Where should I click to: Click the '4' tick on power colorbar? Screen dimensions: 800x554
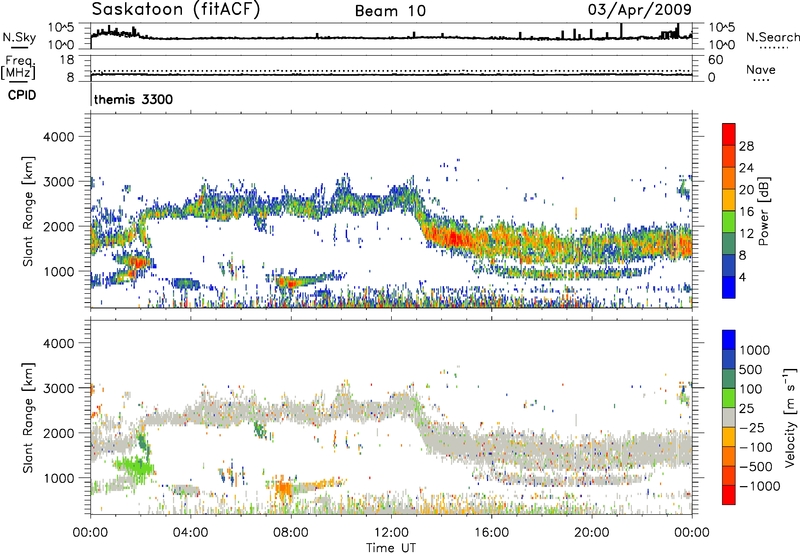pos(743,277)
